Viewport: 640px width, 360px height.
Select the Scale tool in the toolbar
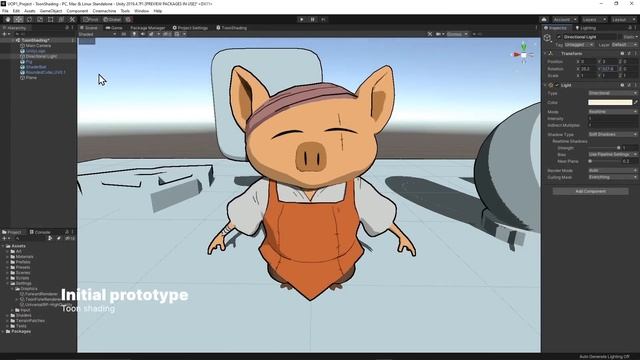tap(40, 19)
